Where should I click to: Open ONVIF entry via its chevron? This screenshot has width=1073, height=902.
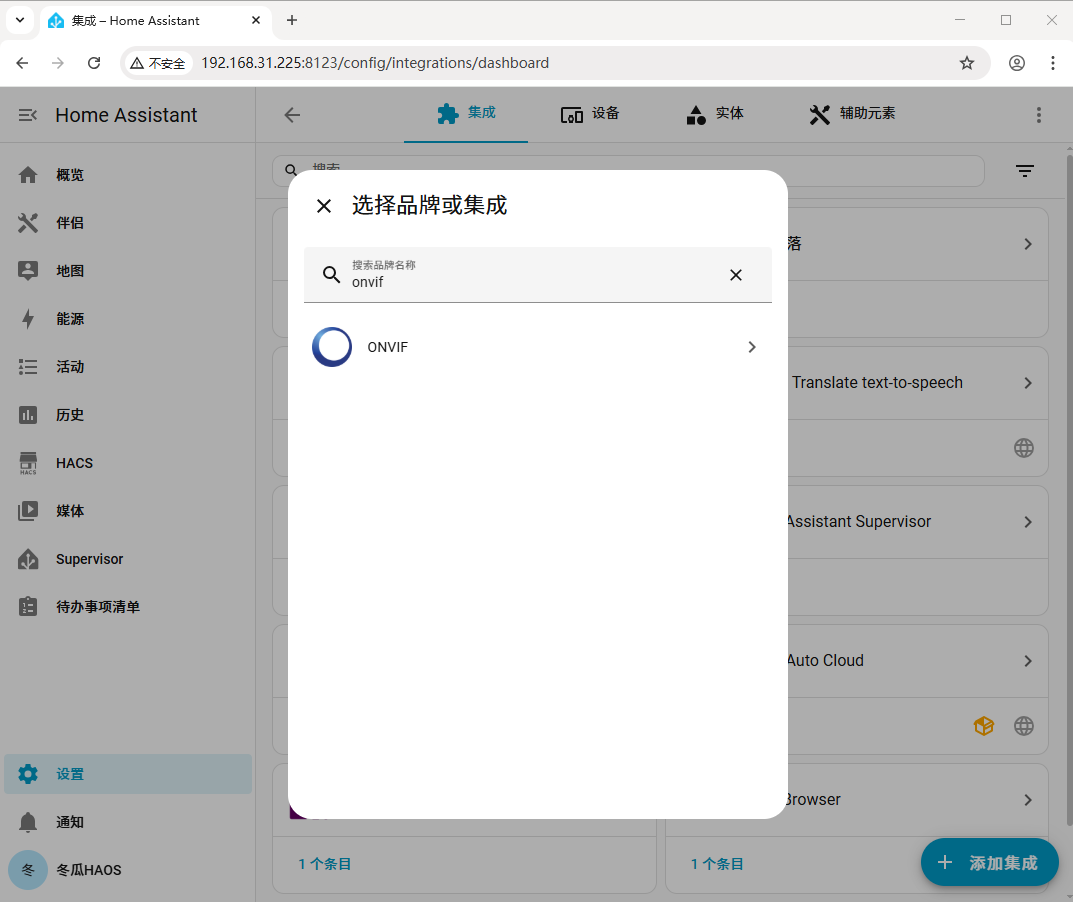point(751,347)
